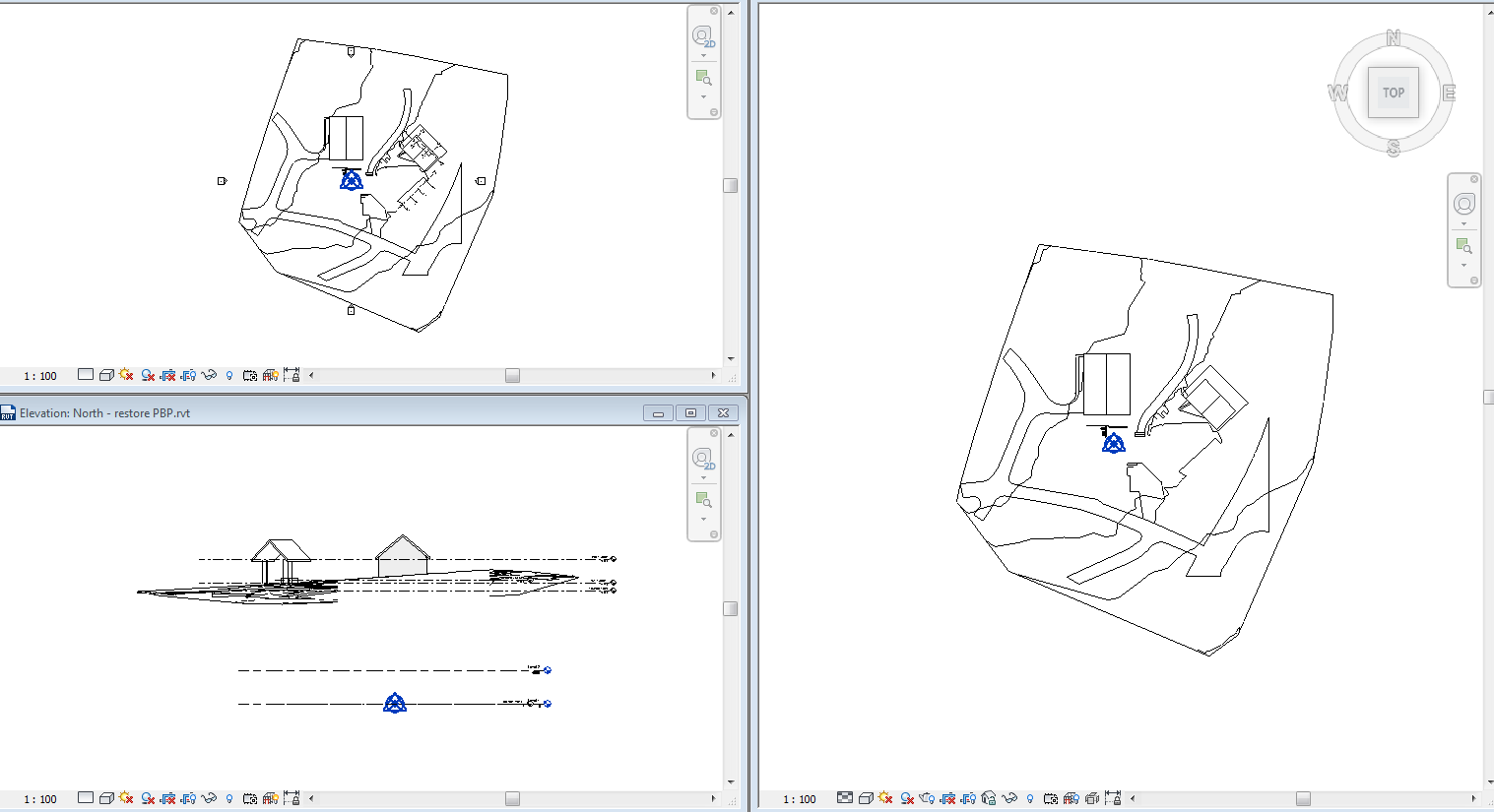Click the E compass label on ViewCube

[x=1449, y=94]
